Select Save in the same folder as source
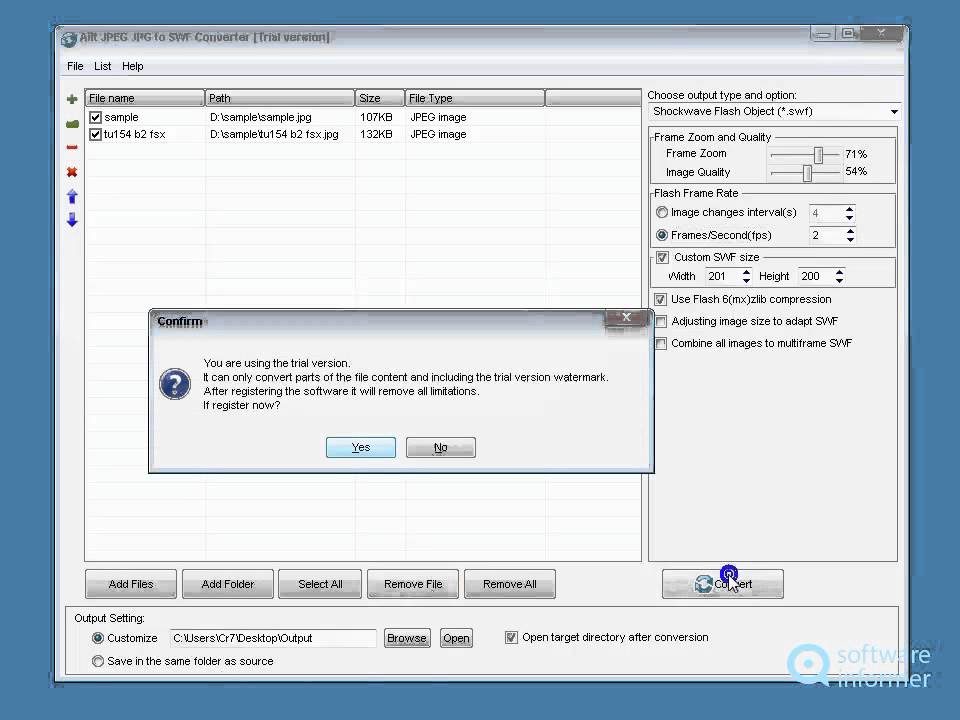This screenshot has width=960, height=720. (x=97, y=661)
